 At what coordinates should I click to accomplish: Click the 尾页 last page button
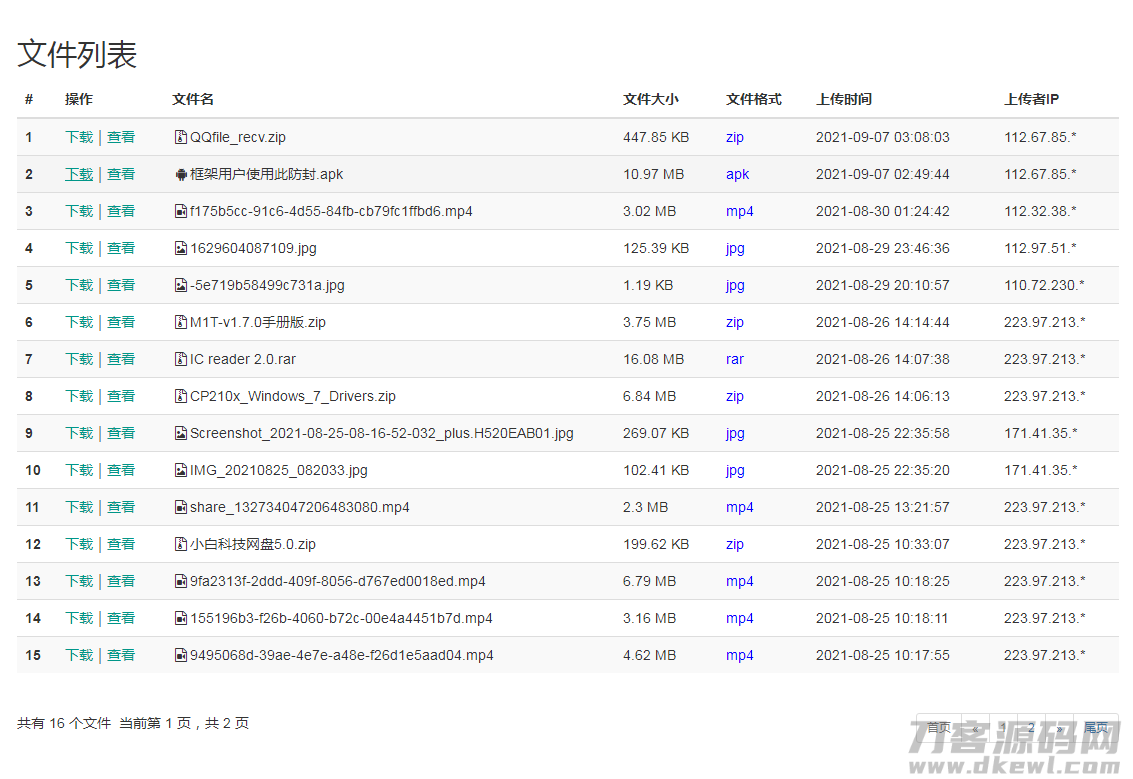coord(1096,727)
